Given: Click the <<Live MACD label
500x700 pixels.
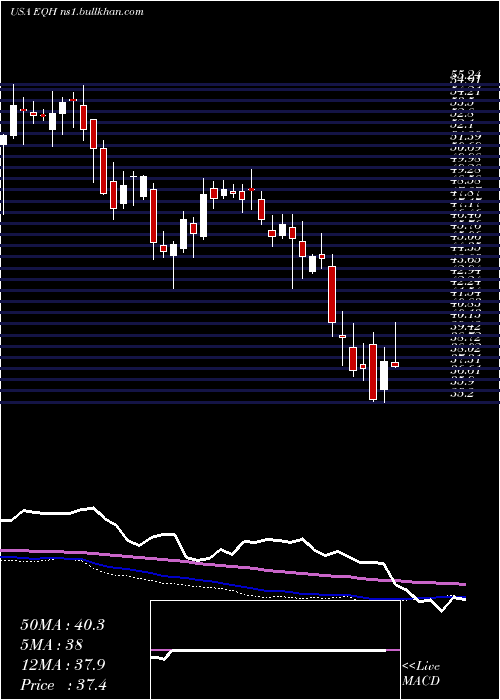Looking at the screenshot, I should 421,674.
